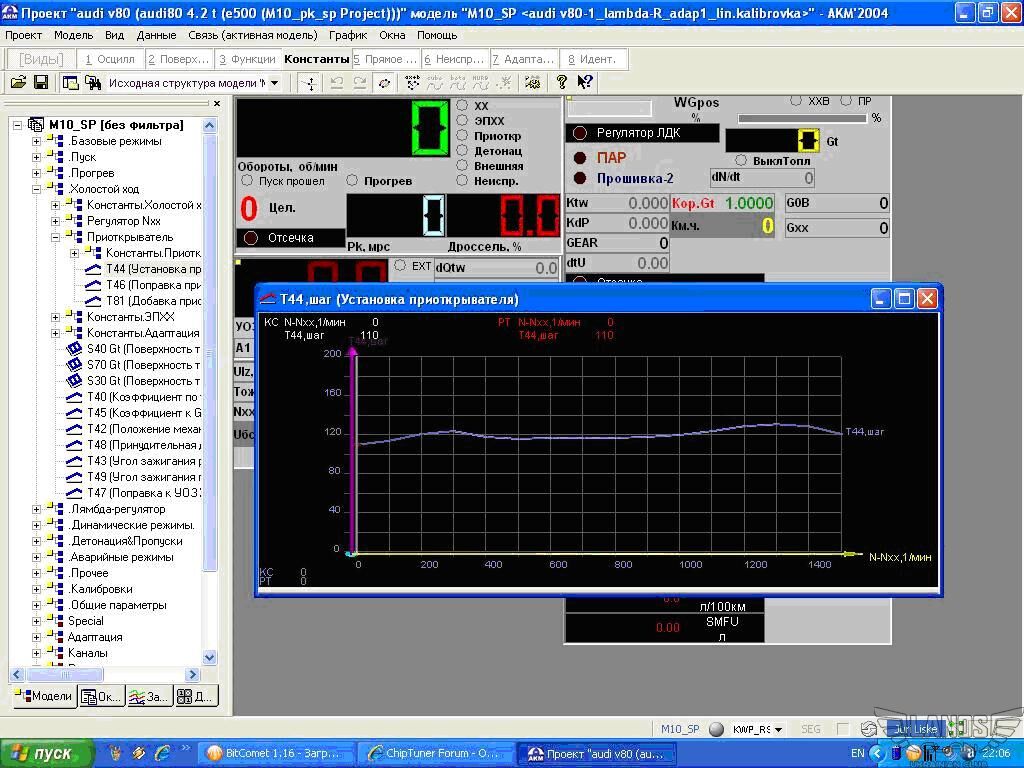Select the ВыклТопл radio option
The image size is (1024, 768).
pos(741,160)
